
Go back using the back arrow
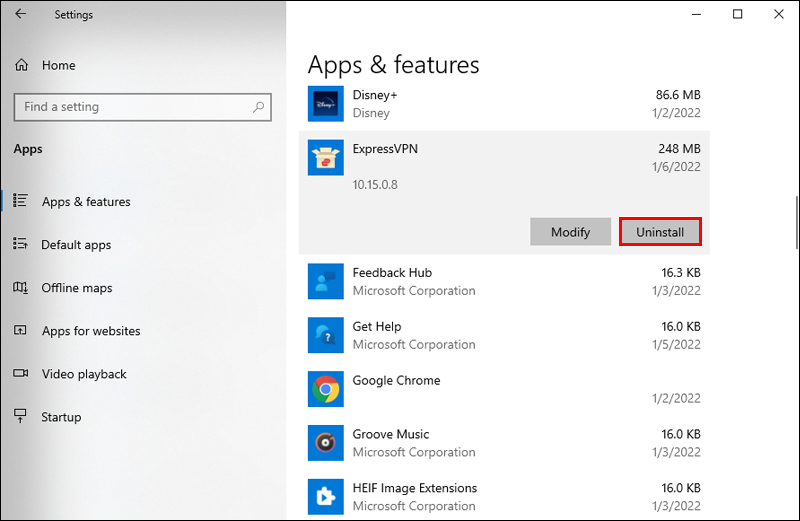21,14
